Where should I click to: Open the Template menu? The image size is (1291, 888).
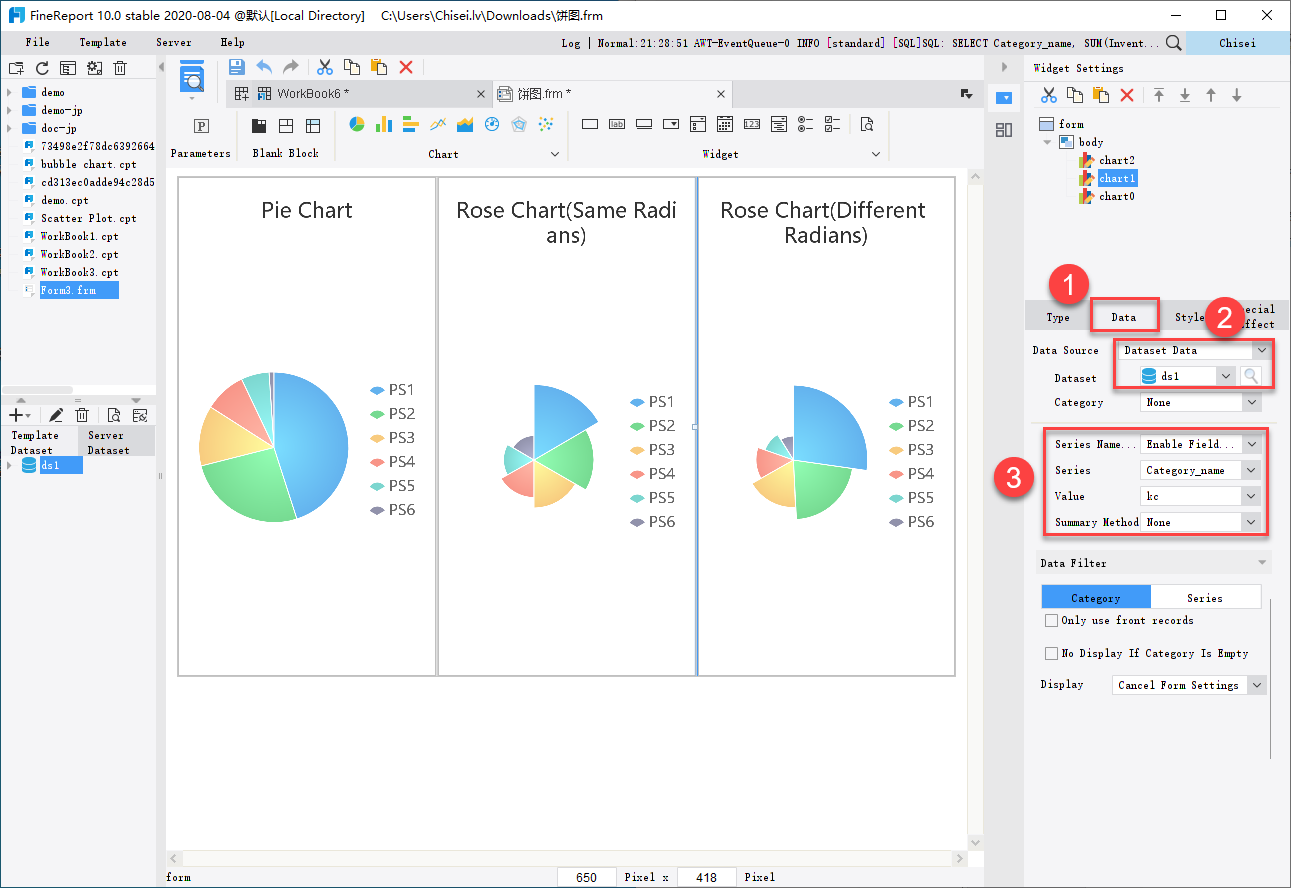(x=103, y=42)
